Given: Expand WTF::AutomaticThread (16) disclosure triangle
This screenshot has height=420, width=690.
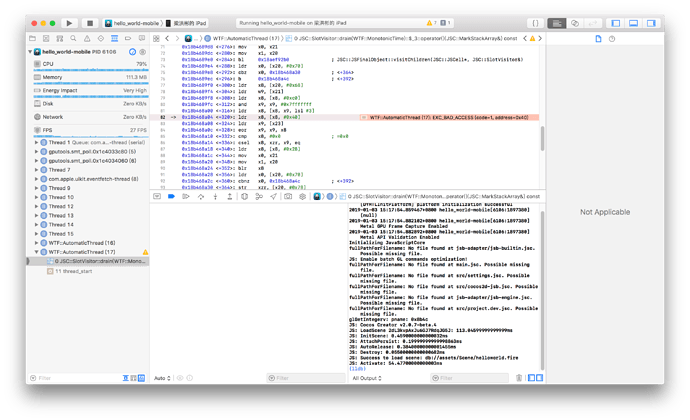Looking at the screenshot, I should click(36, 243).
